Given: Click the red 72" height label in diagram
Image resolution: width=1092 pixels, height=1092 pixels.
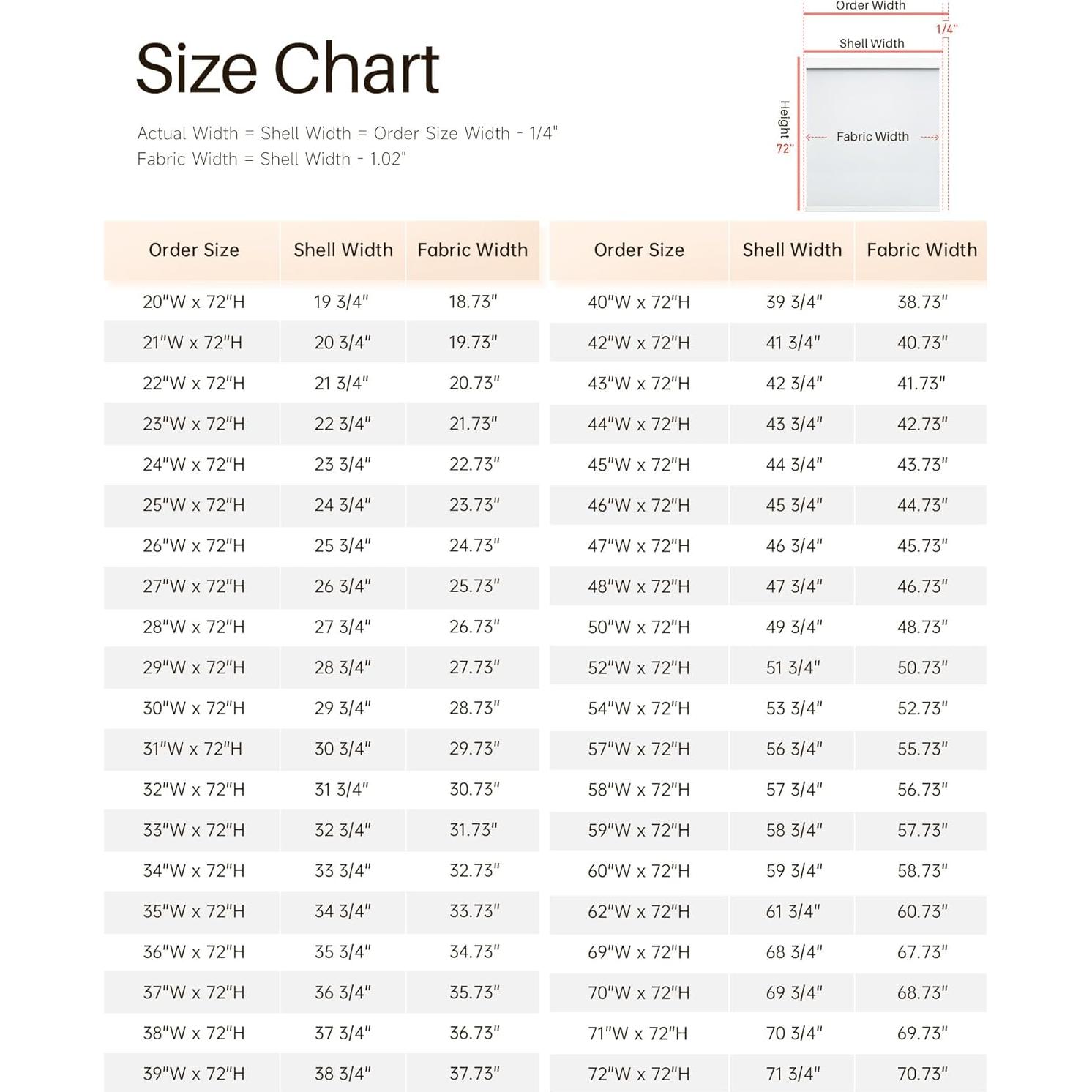Looking at the screenshot, I should tap(785, 149).
